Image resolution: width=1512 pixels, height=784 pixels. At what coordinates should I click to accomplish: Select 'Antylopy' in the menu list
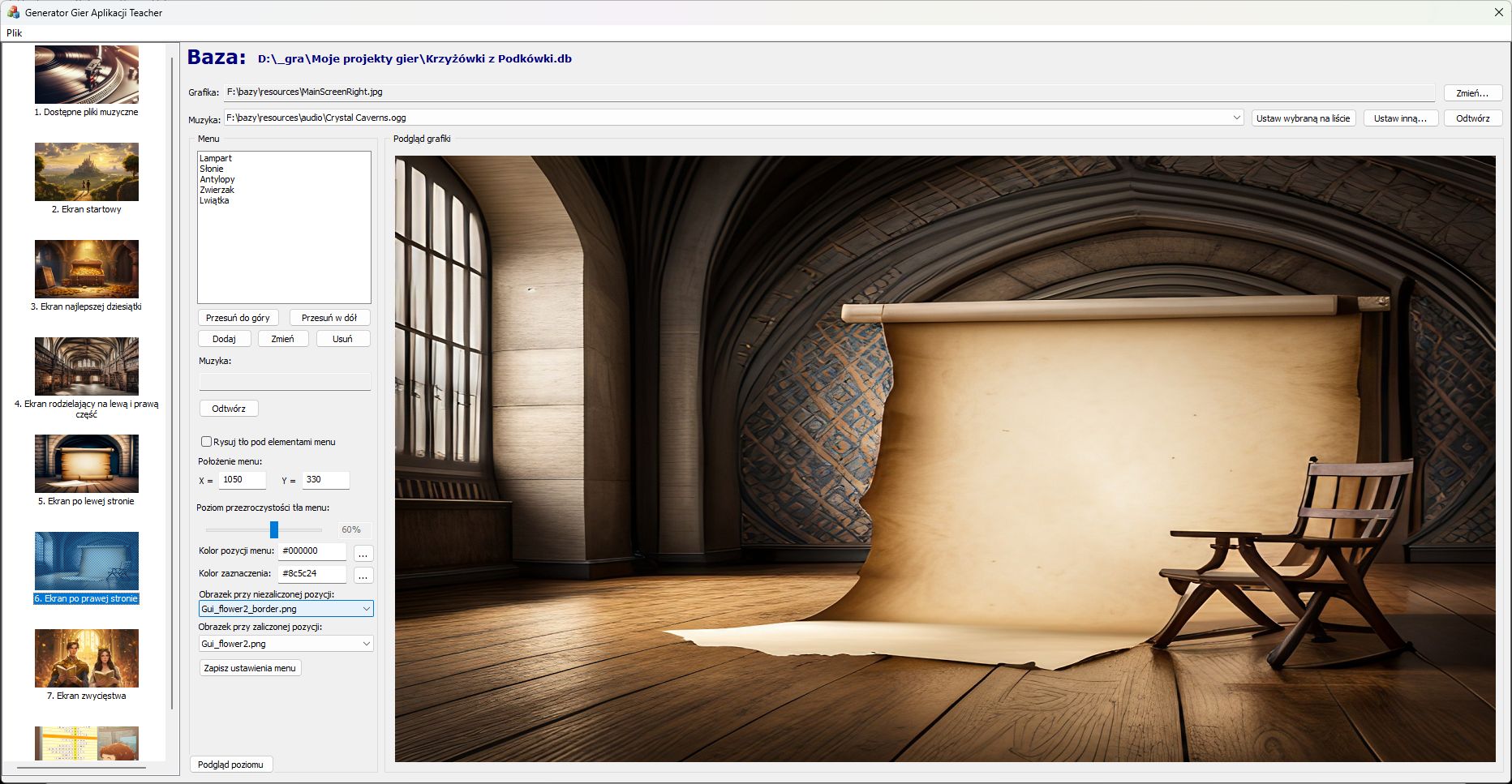click(x=217, y=179)
